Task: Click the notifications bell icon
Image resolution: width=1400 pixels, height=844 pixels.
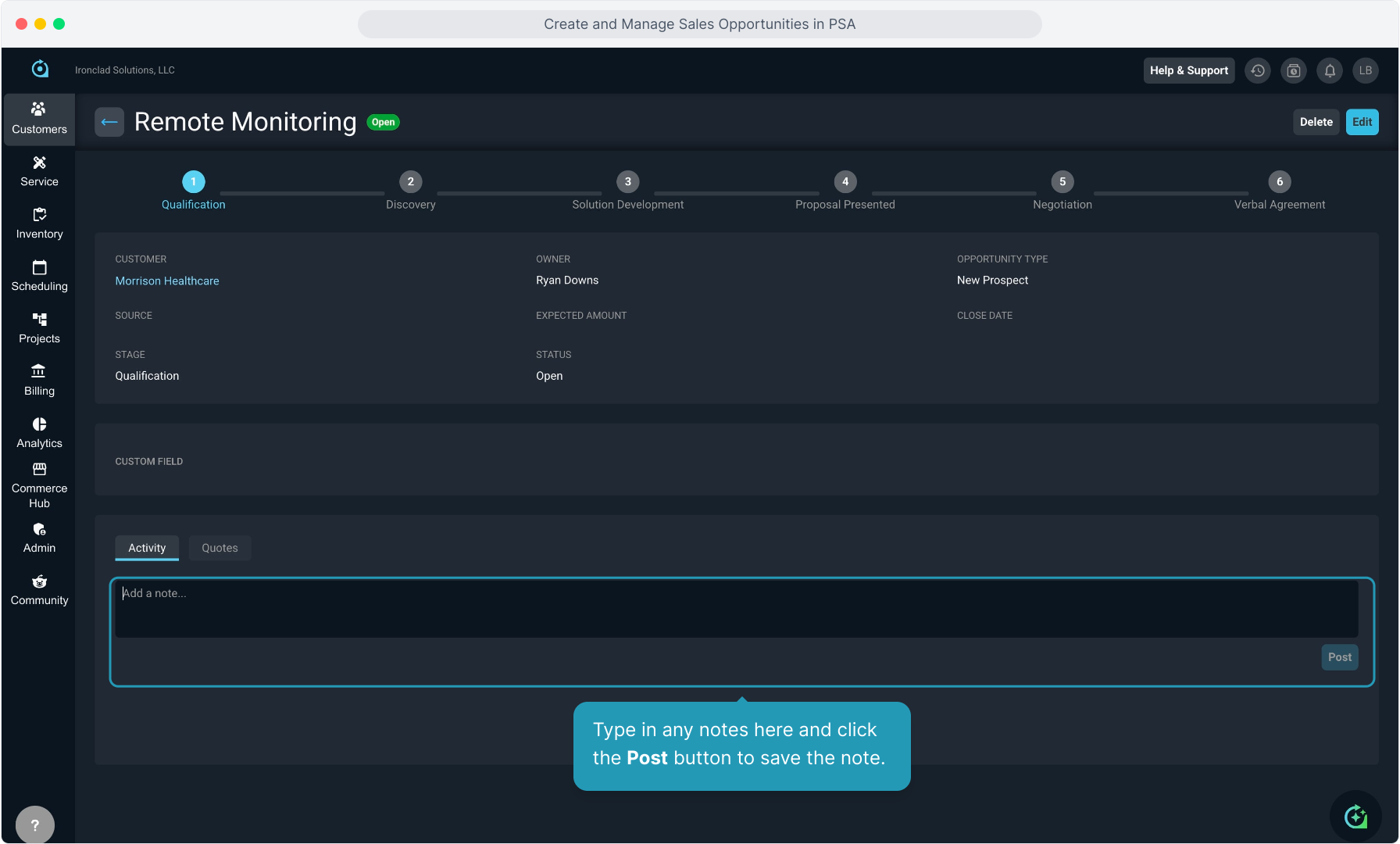Action: point(1330,70)
